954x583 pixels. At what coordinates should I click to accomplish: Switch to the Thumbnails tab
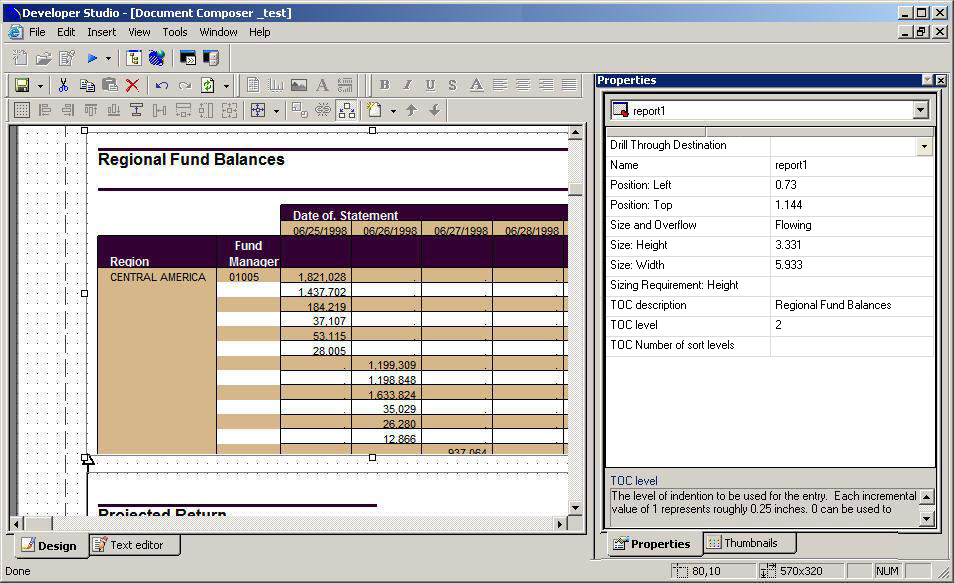pos(749,543)
